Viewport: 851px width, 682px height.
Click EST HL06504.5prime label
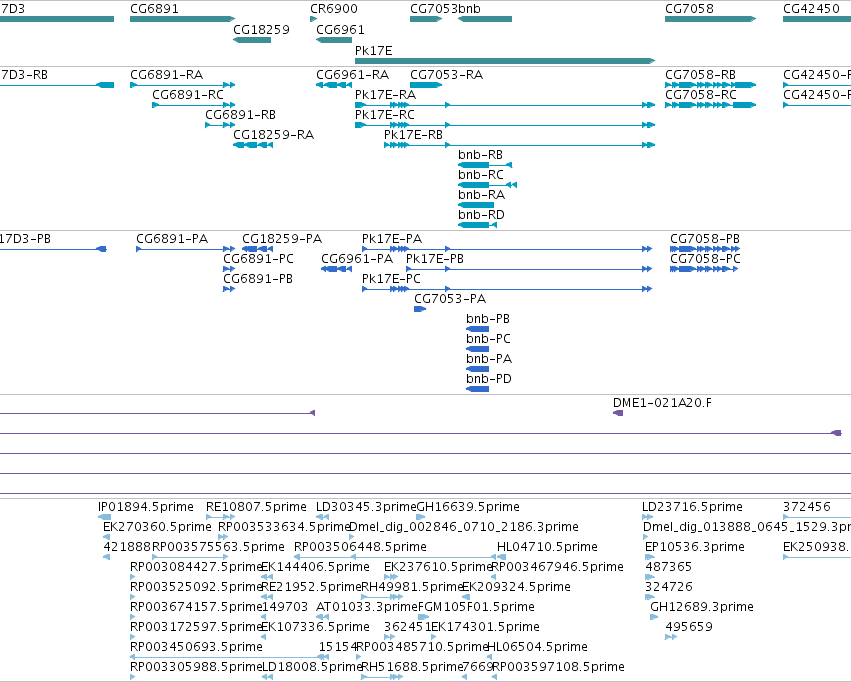point(537,647)
